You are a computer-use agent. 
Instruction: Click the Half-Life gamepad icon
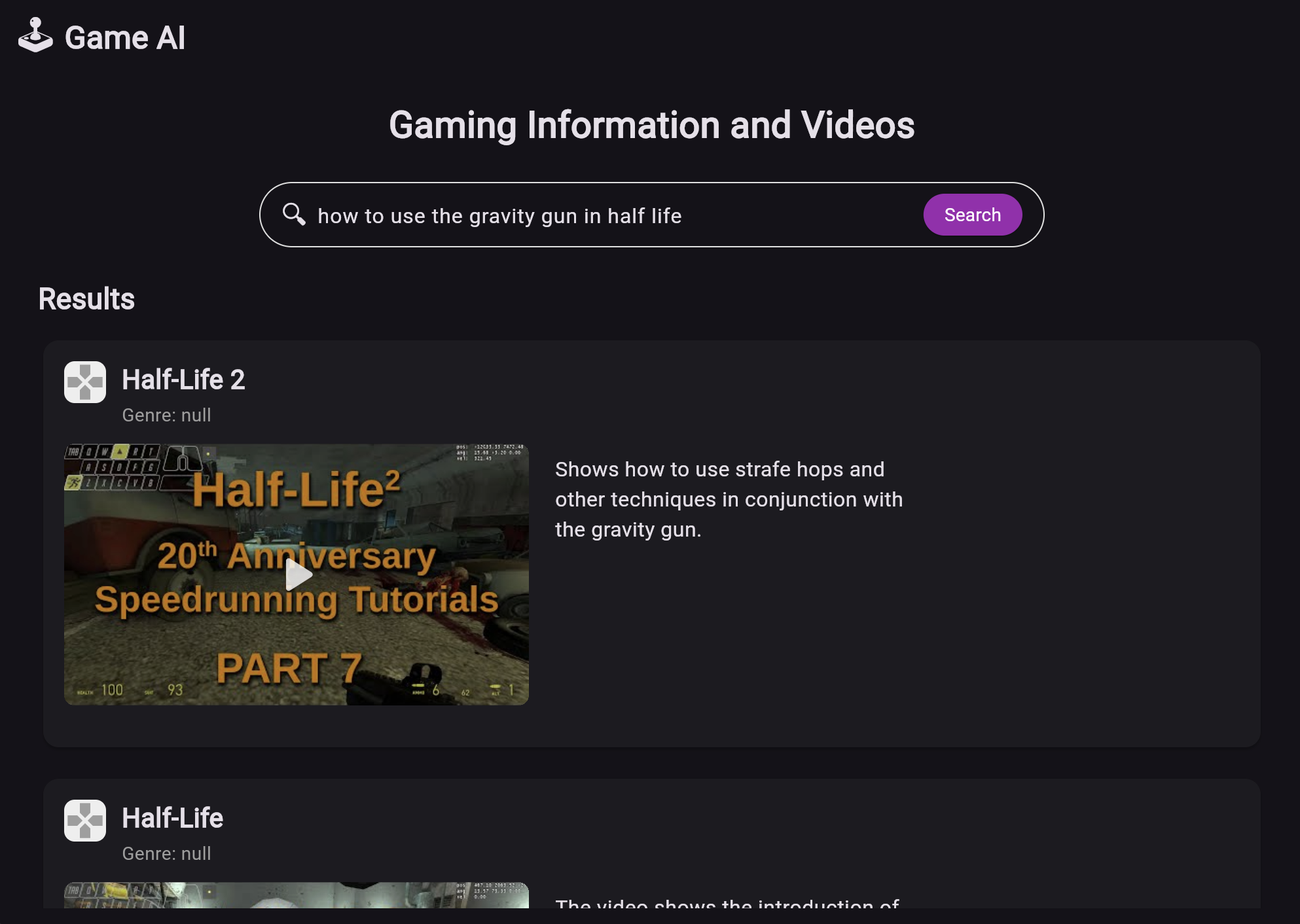(x=85, y=821)
